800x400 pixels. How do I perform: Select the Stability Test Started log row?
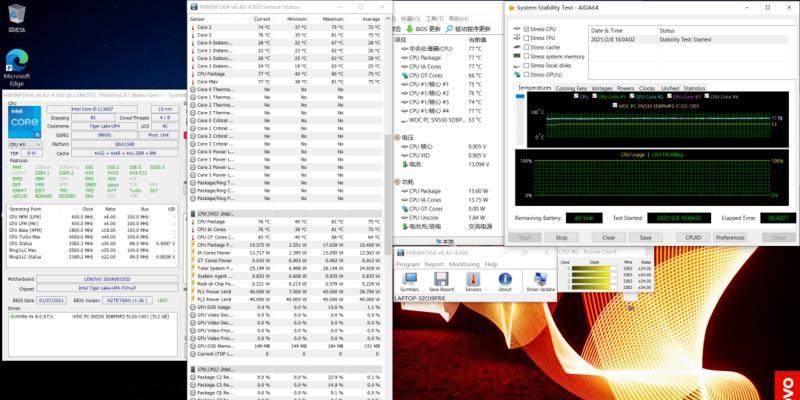pyautogui.click(x=688, y=39)
